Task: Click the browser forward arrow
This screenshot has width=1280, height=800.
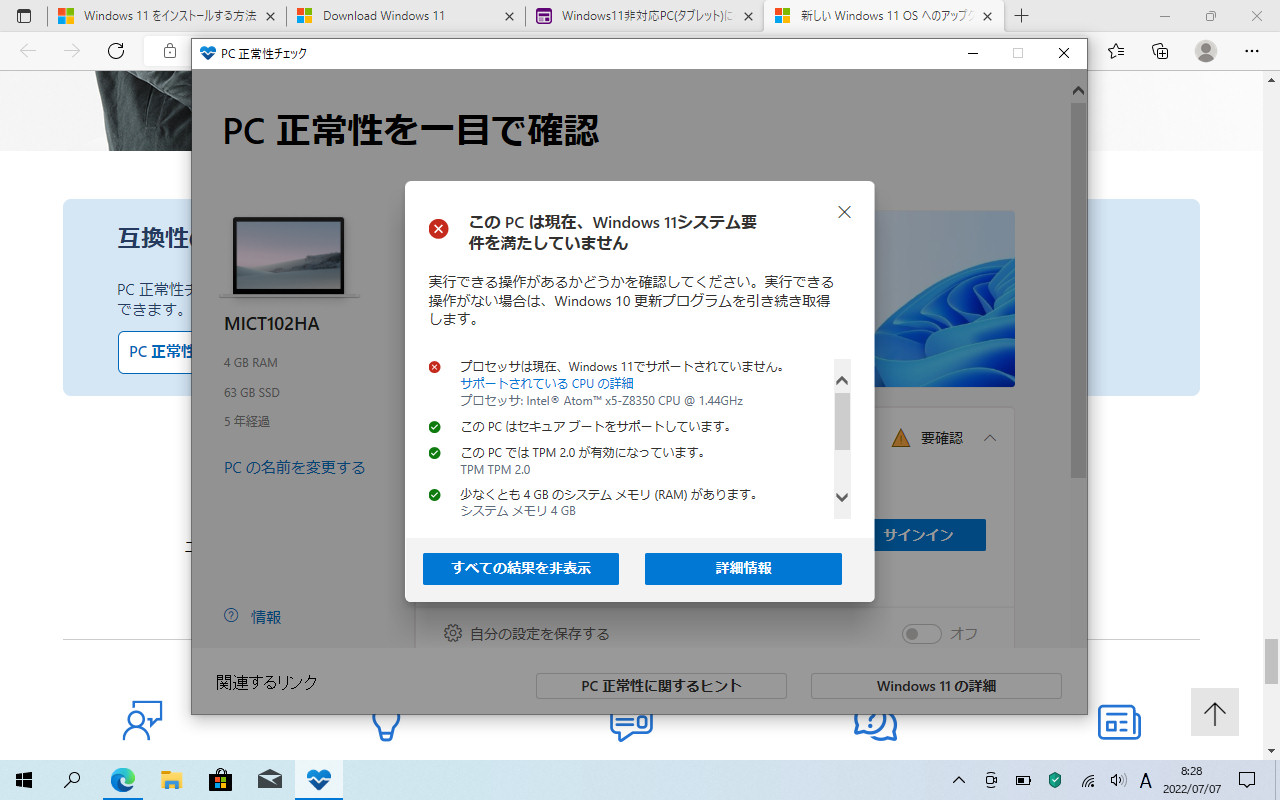Action: point(71,51)
